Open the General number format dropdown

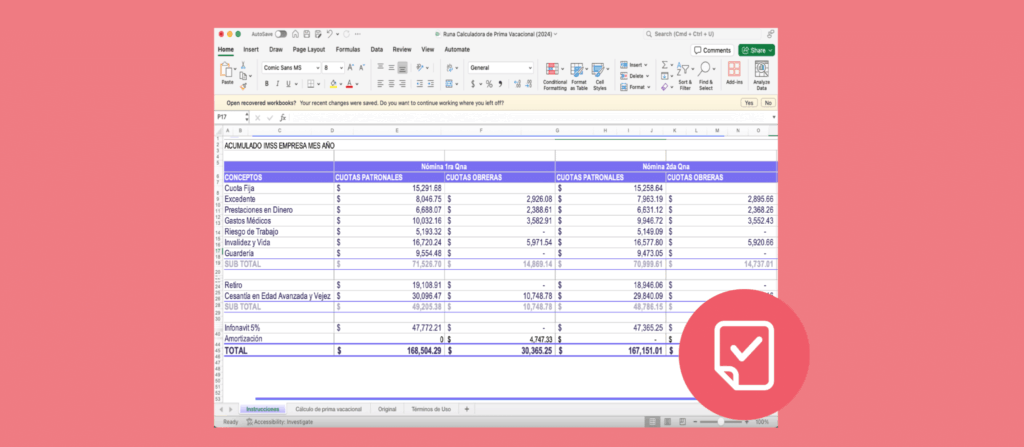click(530, 68)
